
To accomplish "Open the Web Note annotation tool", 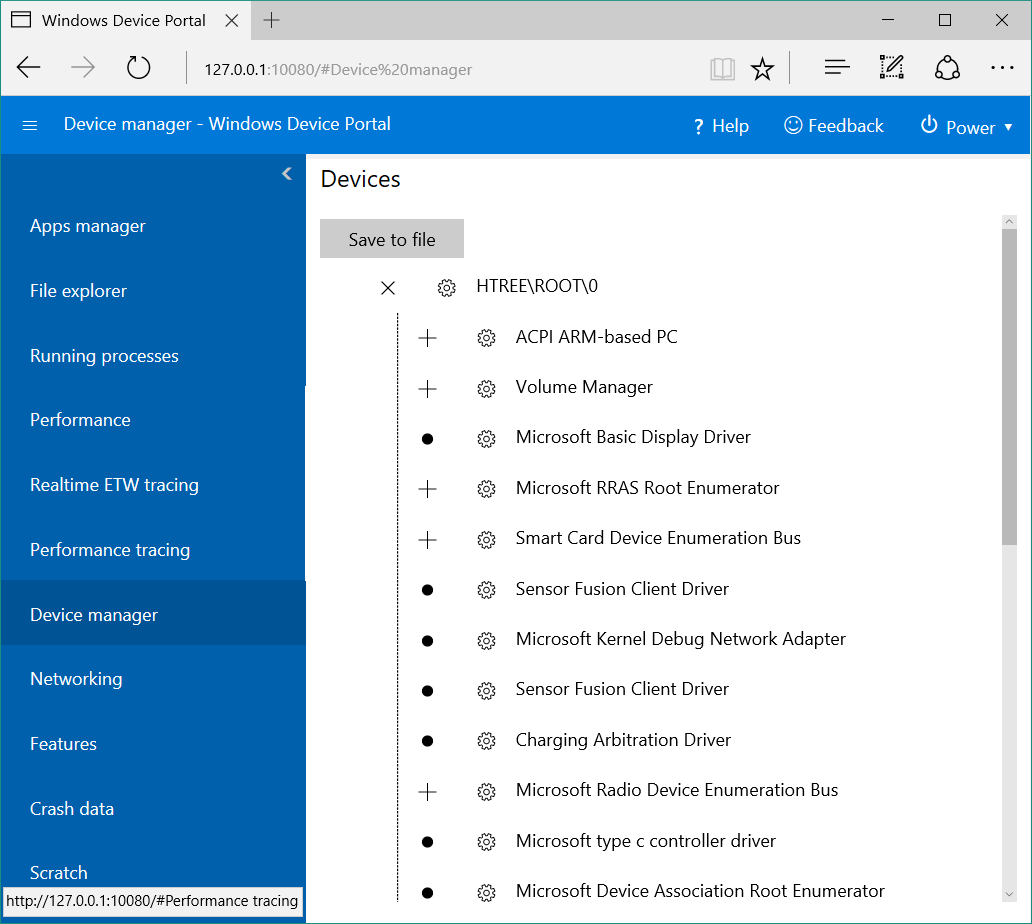I will click(x=891, y=67).
